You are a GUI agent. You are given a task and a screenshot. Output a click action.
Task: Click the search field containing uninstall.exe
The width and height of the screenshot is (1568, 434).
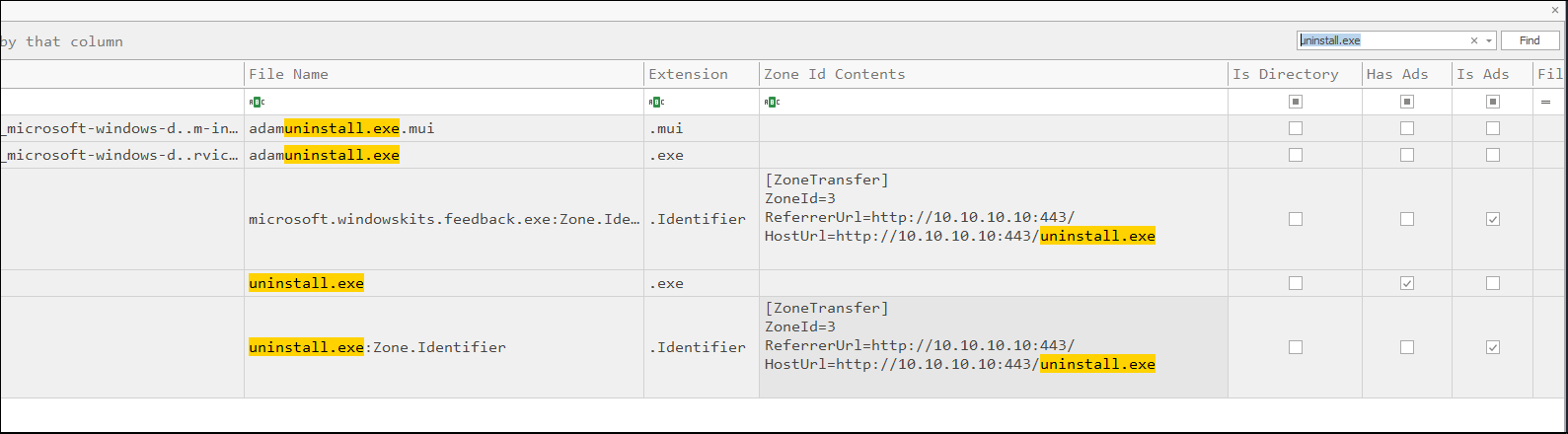(x=1381, y=40)
